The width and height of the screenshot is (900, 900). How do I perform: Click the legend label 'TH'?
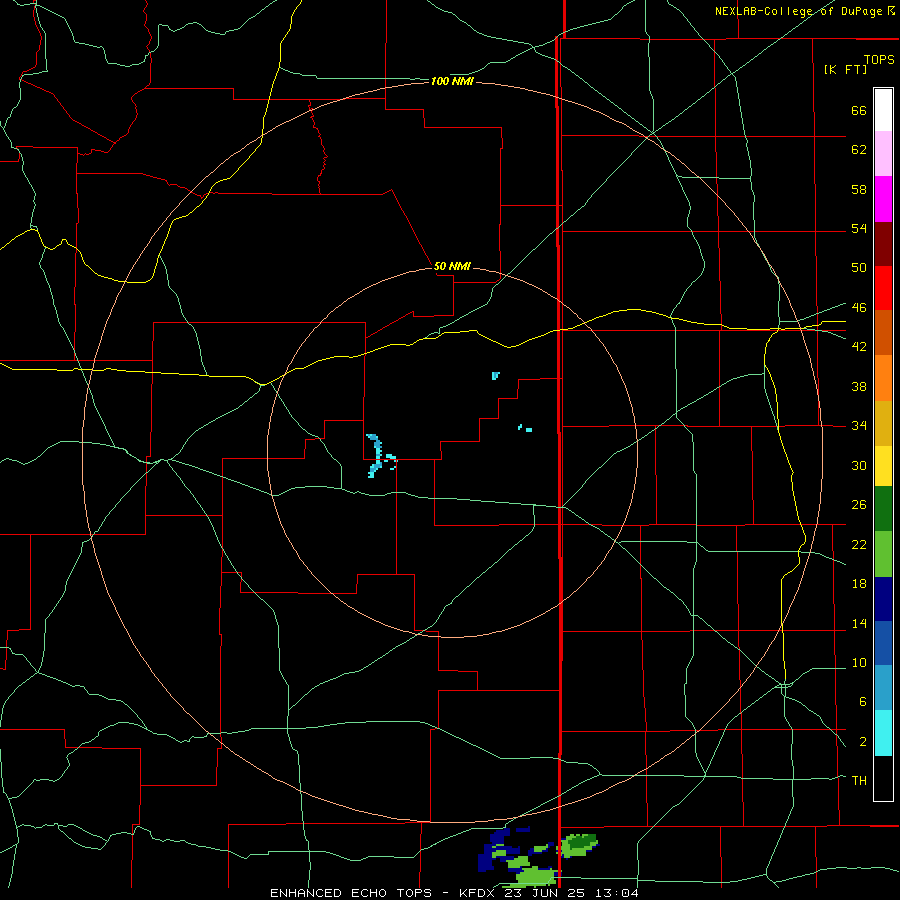click(859, 780)
